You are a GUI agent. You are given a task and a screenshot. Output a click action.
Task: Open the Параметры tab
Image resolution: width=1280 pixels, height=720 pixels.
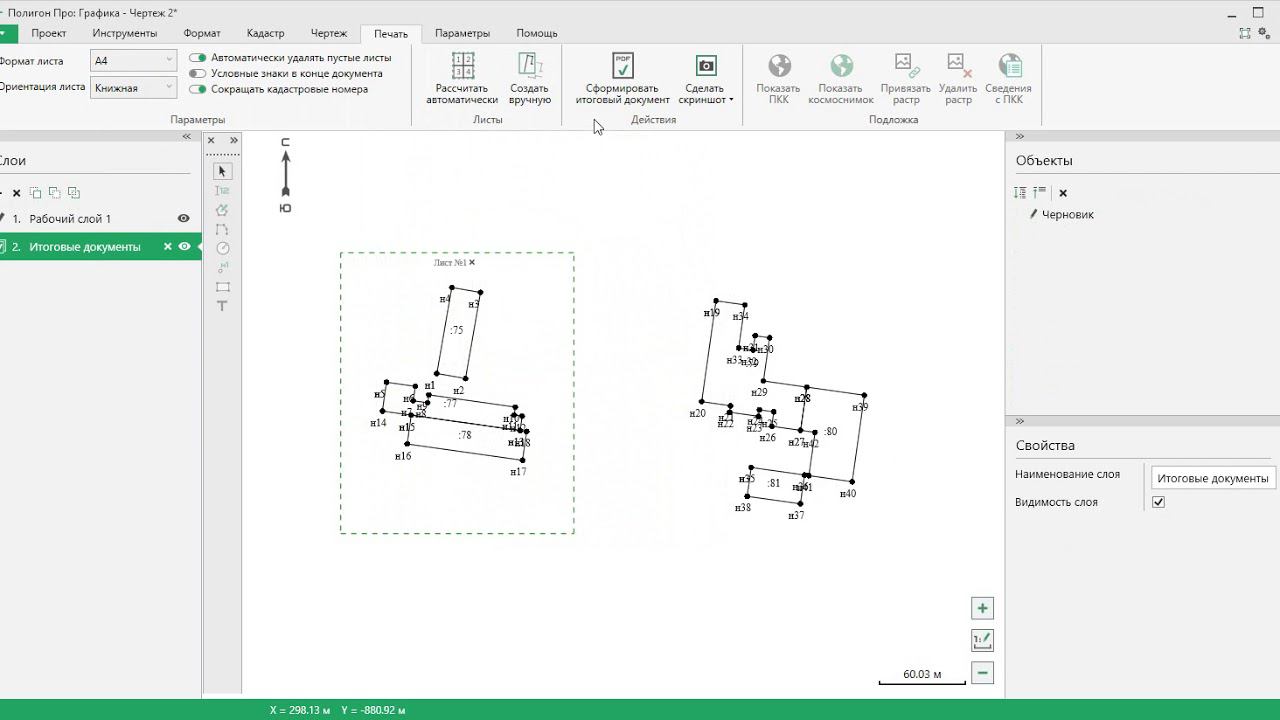(x=462, y=33)
